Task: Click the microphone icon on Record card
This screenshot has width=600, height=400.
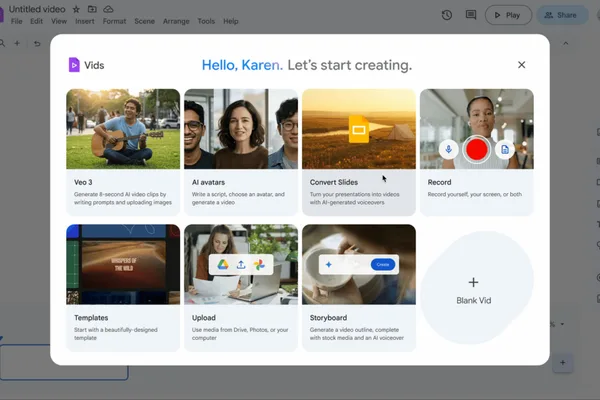Action: pos(448,149)
